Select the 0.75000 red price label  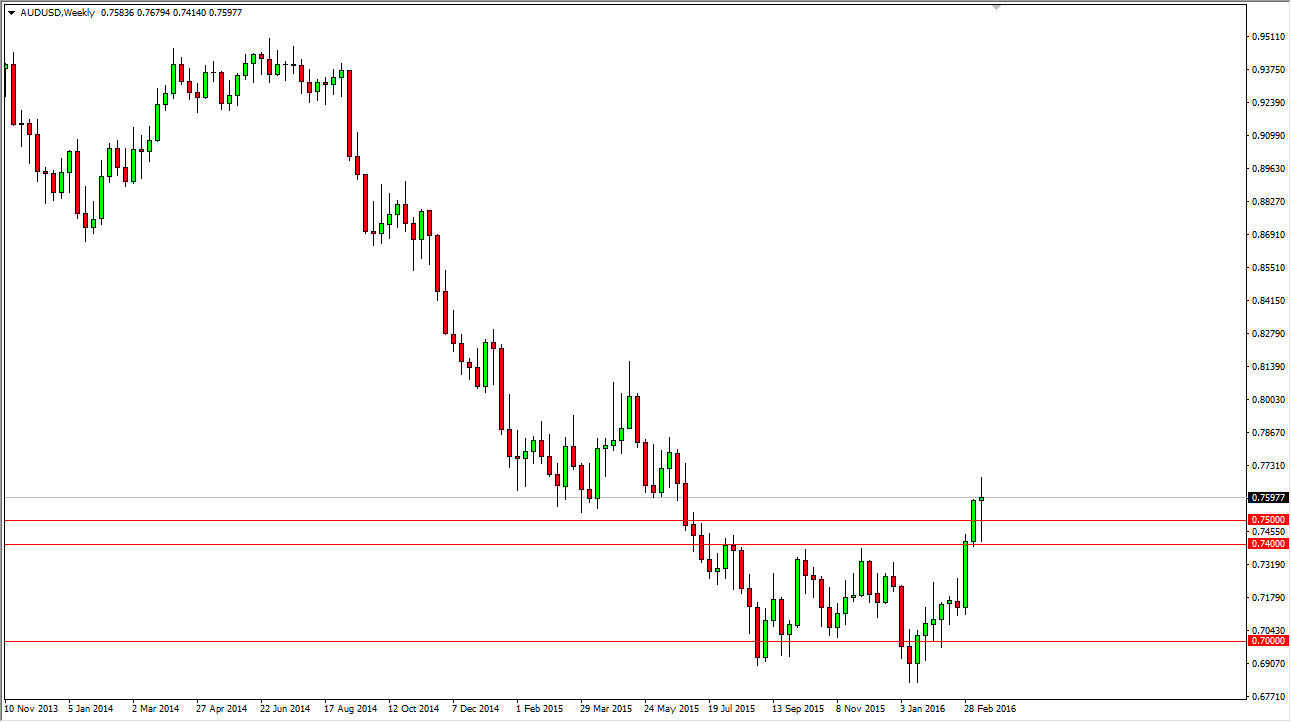pos(1266,520)
